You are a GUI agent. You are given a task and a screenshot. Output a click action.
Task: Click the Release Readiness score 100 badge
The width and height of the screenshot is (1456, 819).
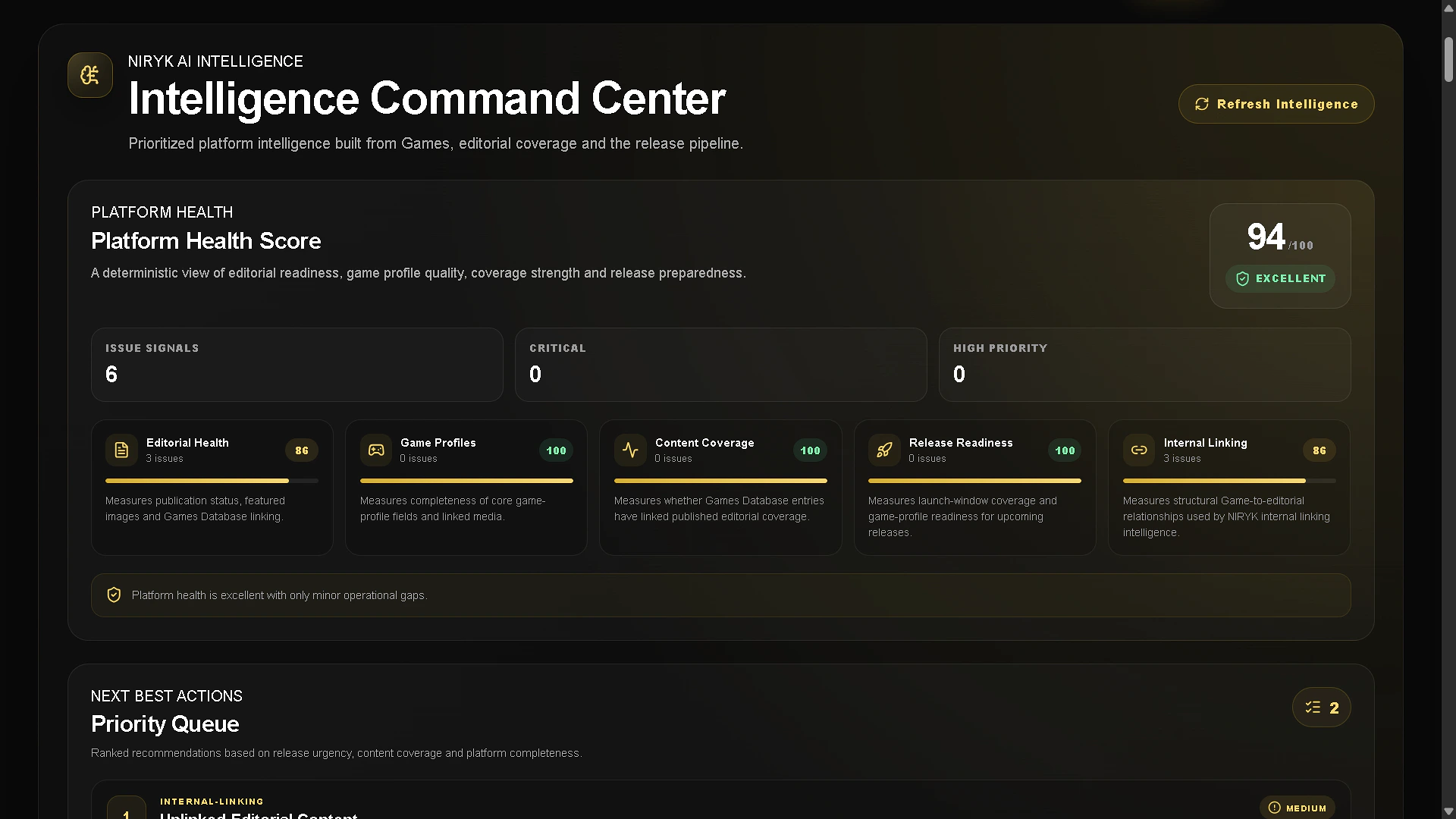pos(1065,450)
